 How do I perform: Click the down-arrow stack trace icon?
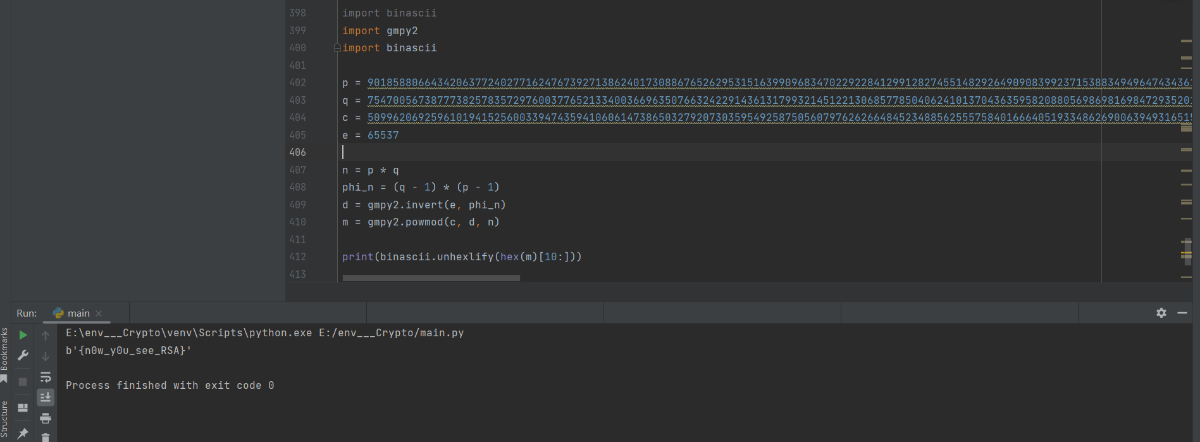[x=45, y=356]
